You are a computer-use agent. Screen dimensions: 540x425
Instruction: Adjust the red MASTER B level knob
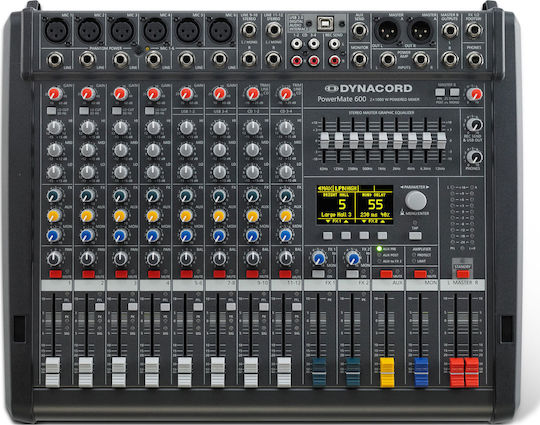[475, 94]
